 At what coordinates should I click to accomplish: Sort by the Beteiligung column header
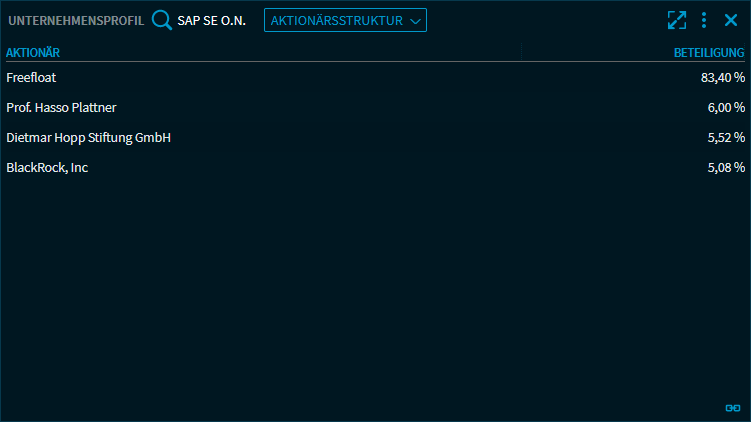[709, 52]
